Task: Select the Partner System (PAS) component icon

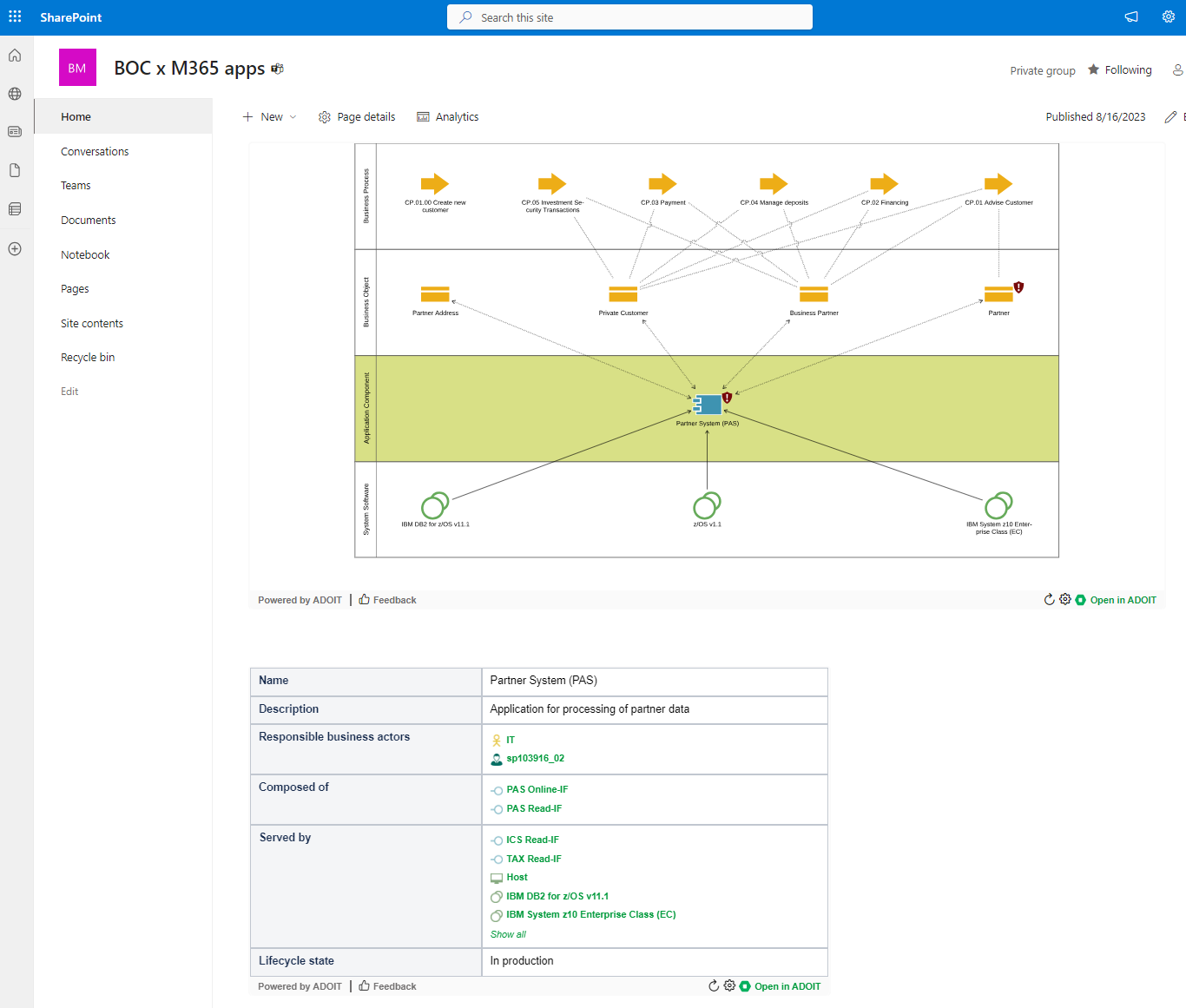Action: (x=708, y=405)
